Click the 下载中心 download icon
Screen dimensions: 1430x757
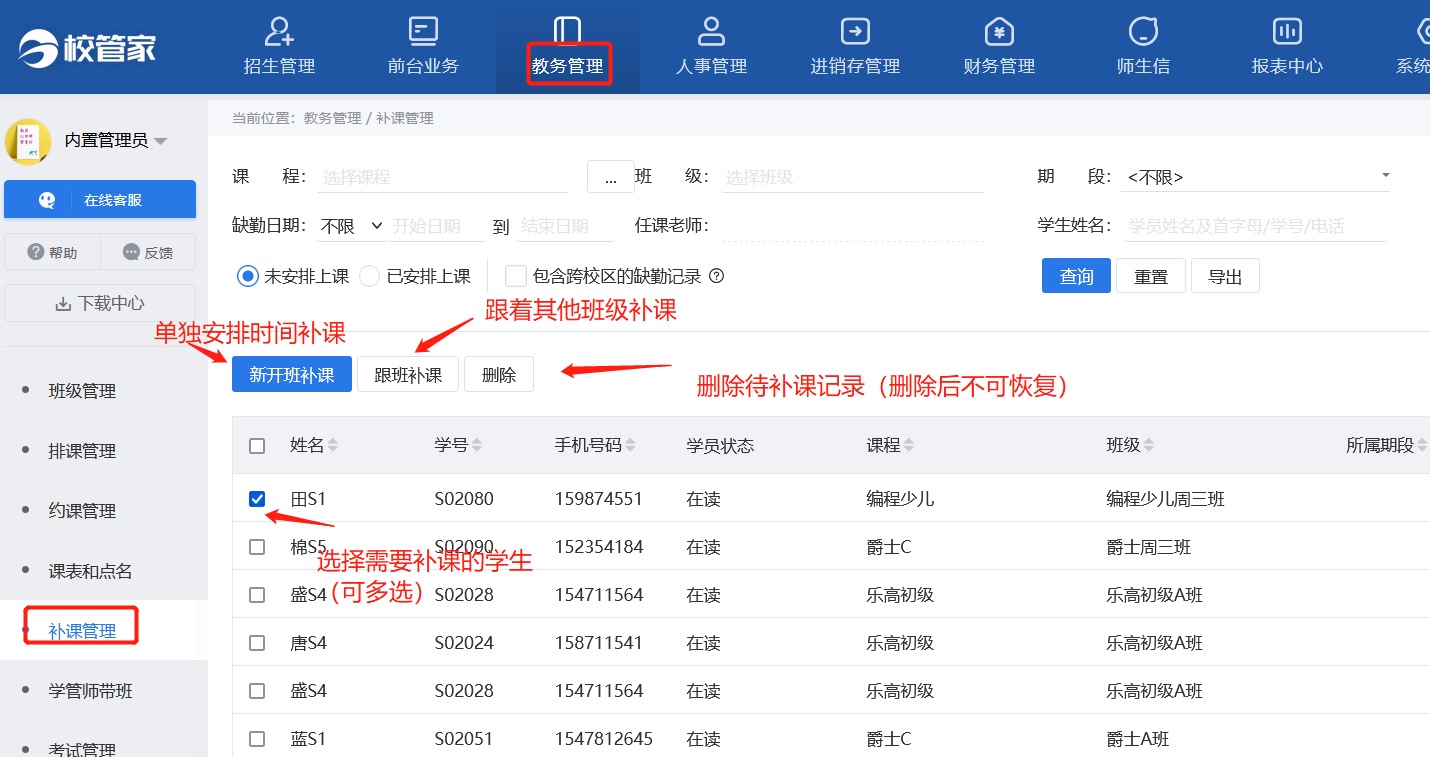pyautogui.click(x=63, y=304)
